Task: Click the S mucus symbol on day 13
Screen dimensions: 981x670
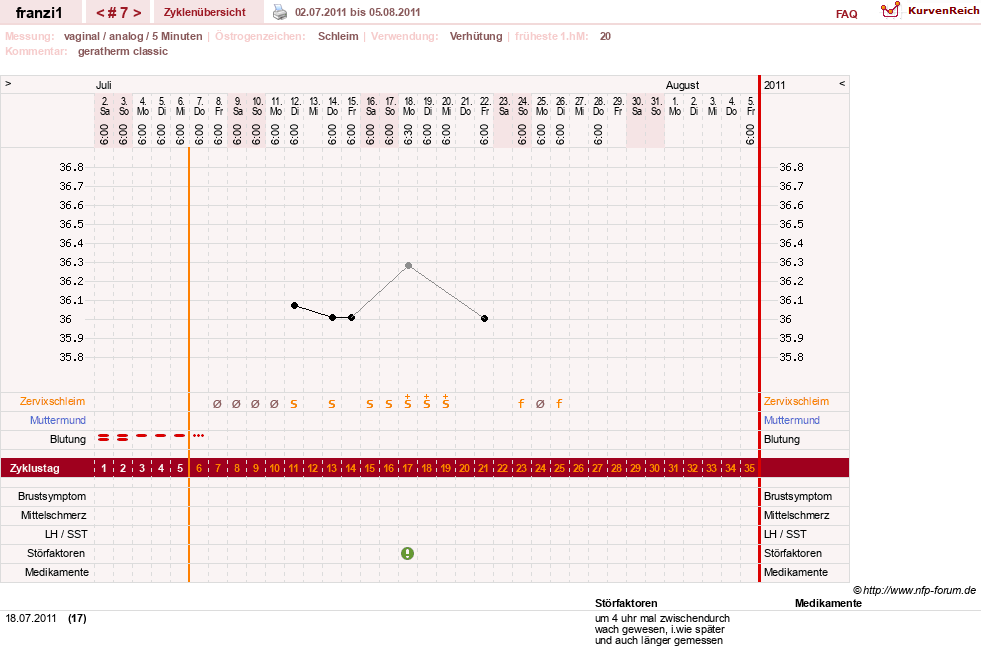Action: tap(332, 404)
